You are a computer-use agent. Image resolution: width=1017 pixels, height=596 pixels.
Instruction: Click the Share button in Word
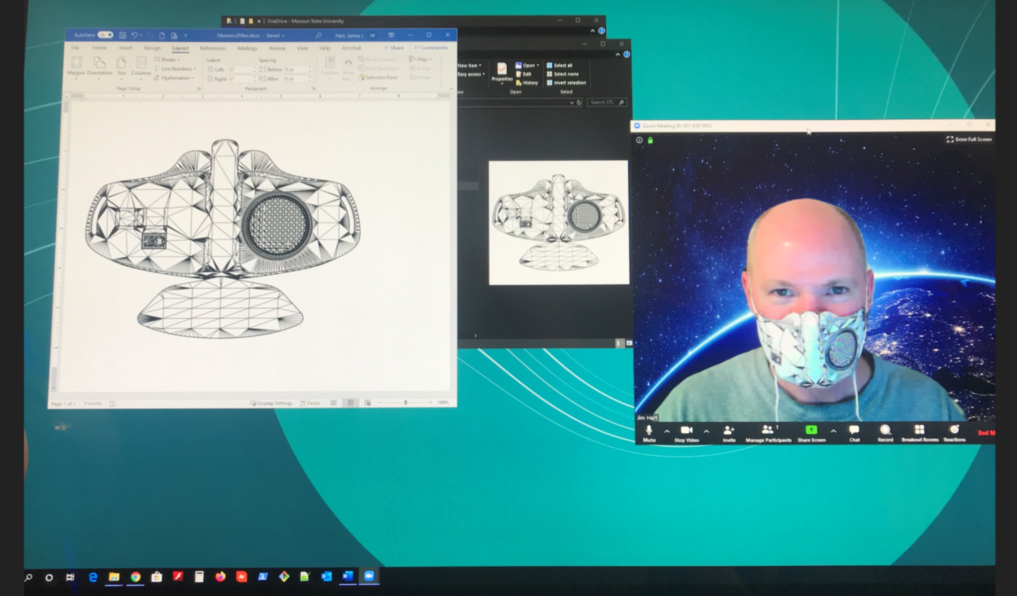pyautogui.click(x=394, y=48)
